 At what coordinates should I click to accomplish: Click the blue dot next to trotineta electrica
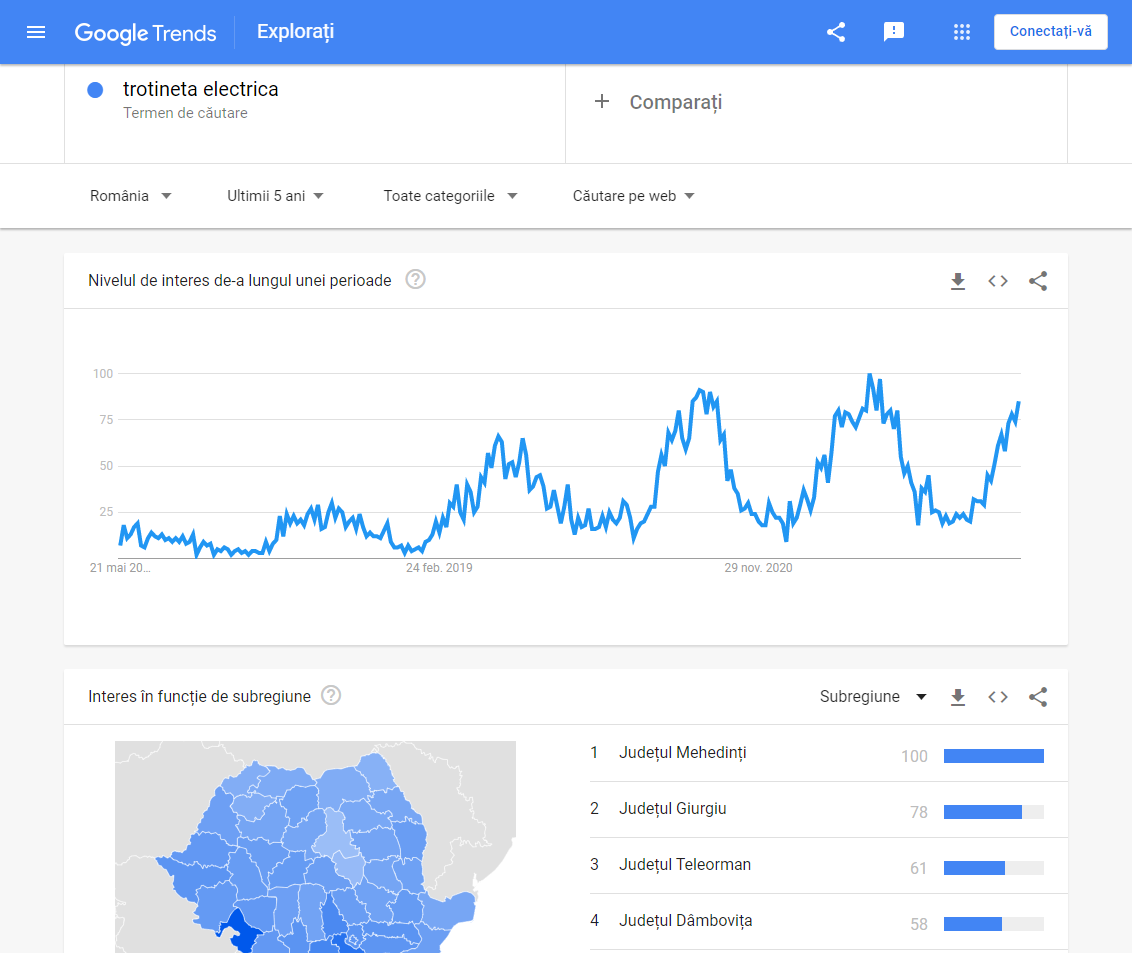pyautogui.click(x=95, y=90)
